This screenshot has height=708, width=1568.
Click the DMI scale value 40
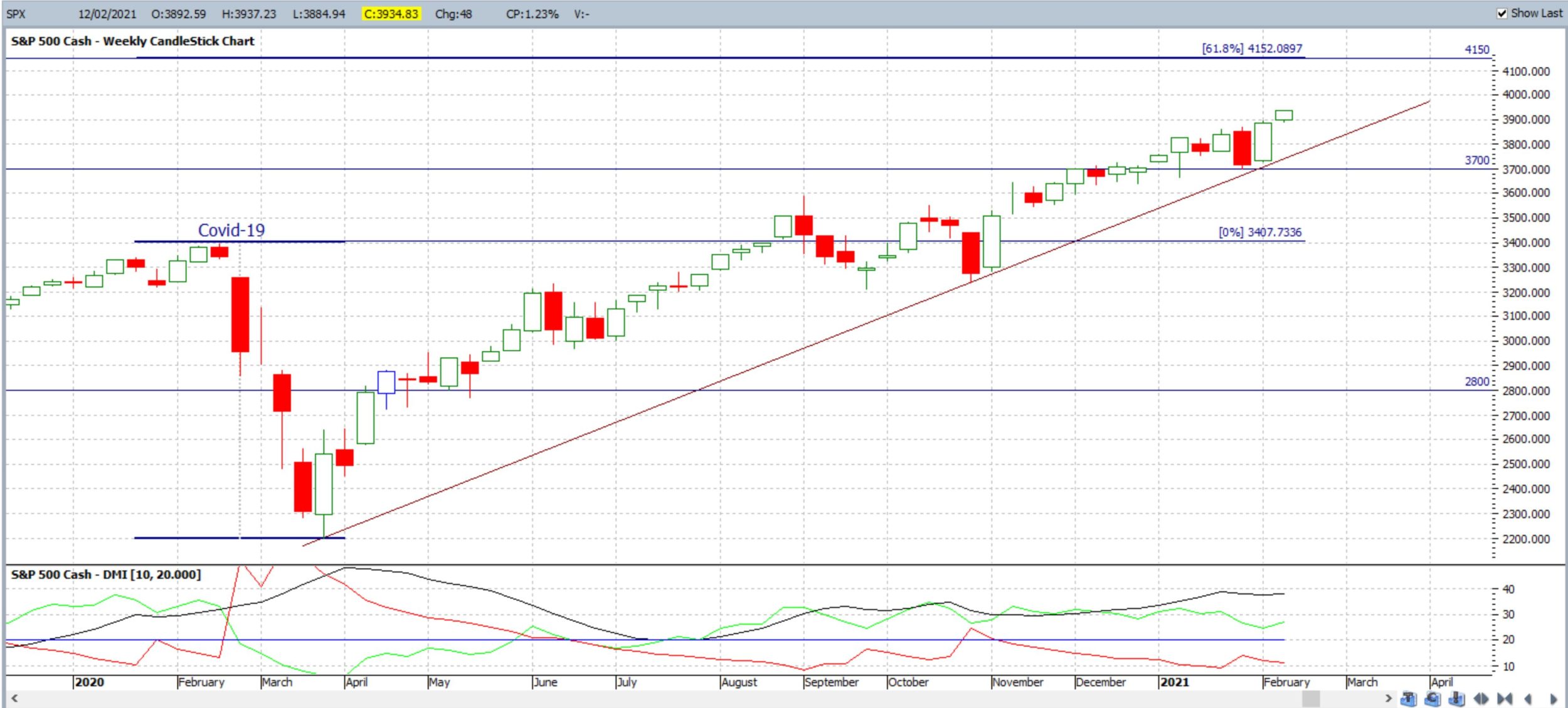pos(1508,589)
